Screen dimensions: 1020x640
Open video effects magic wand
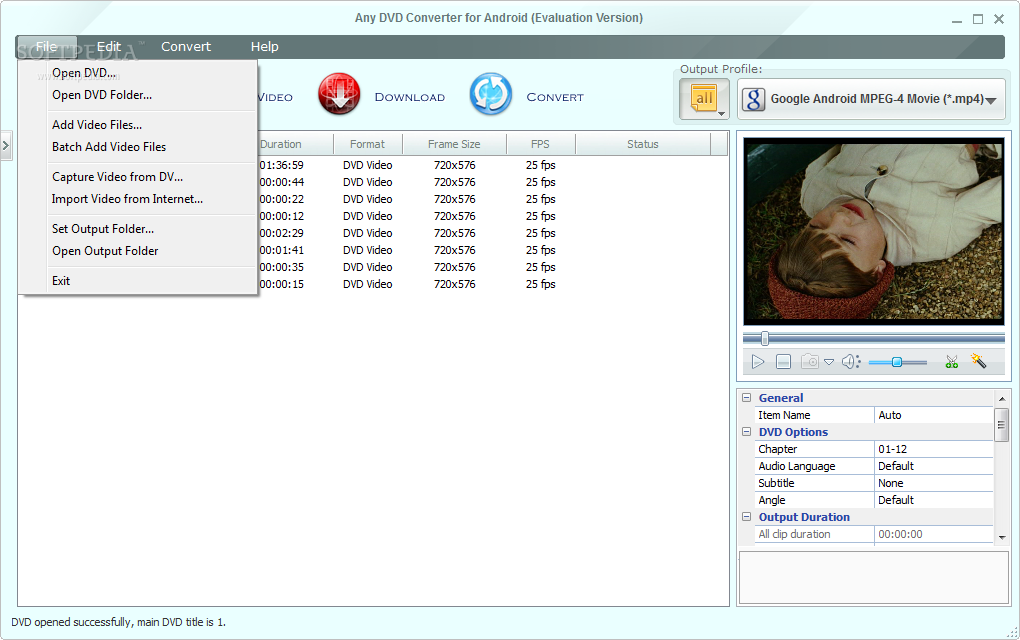(978, 360)
